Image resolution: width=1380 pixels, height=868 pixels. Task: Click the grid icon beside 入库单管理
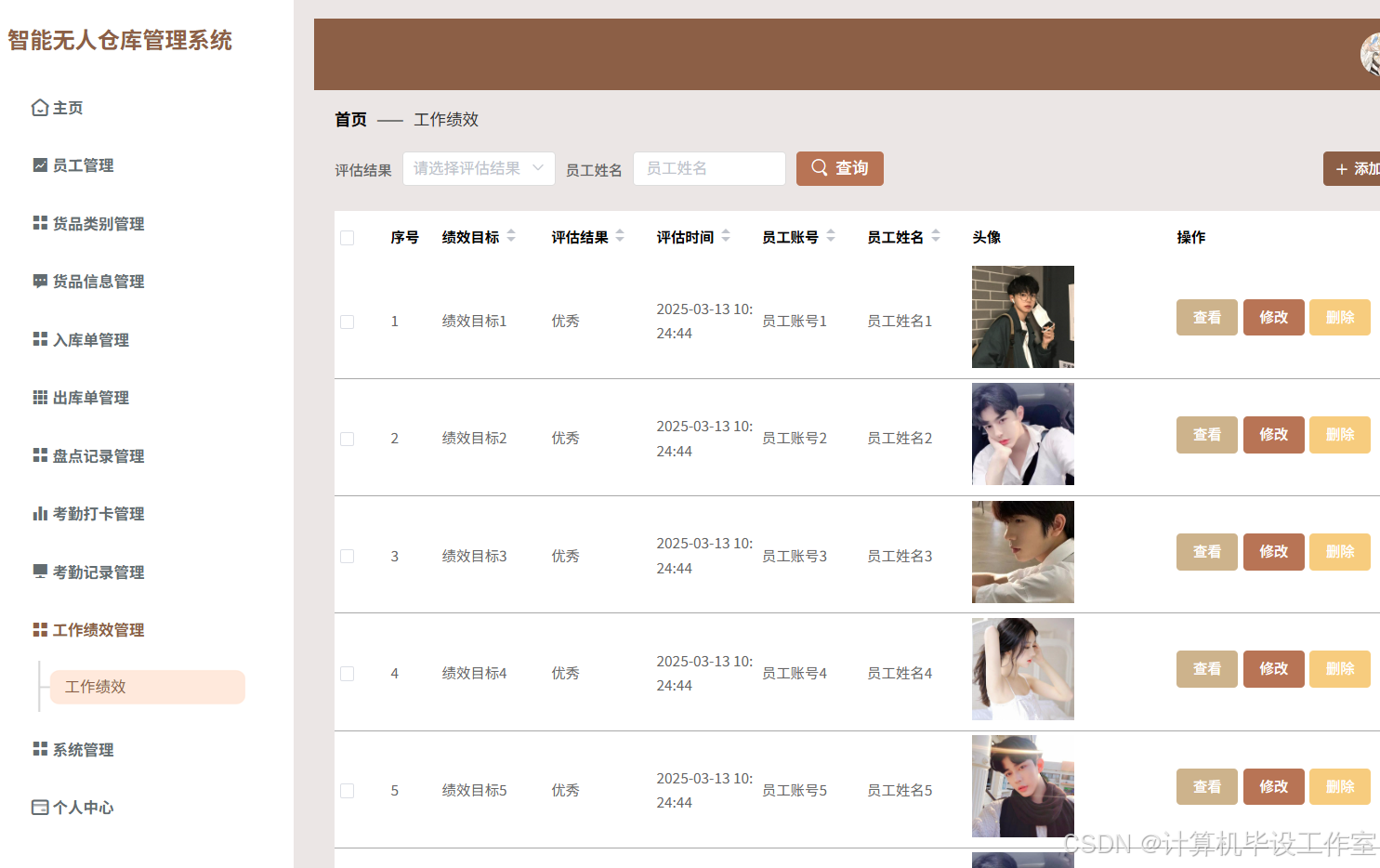[x=40, y=339]
